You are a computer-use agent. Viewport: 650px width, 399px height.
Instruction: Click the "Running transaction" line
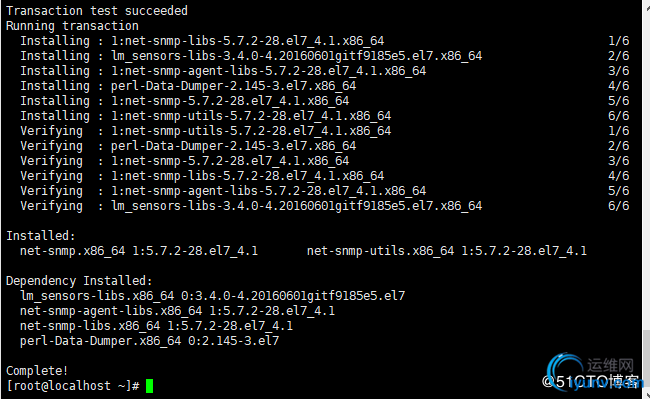tap(72, 26)
